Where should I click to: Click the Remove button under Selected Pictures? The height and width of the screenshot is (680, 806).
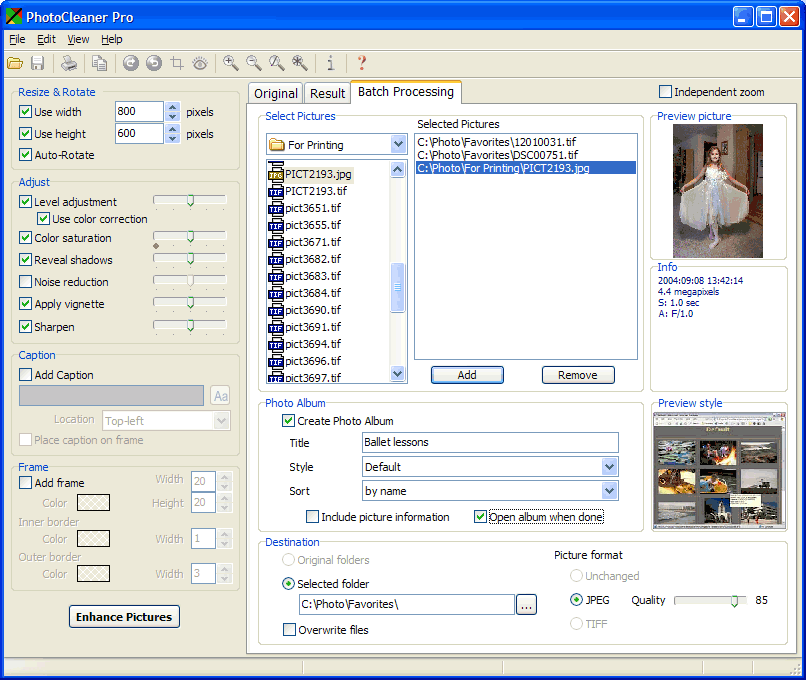(578, 375)
